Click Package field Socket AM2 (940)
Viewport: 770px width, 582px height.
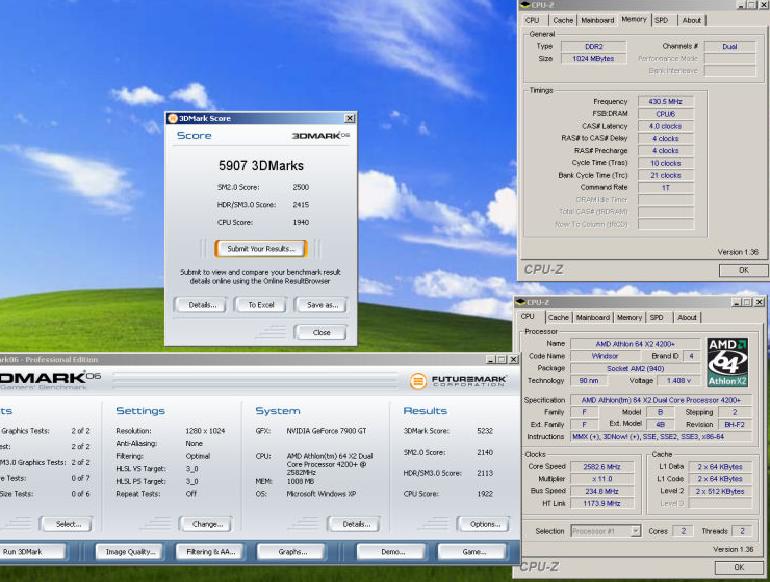[634, 368]
